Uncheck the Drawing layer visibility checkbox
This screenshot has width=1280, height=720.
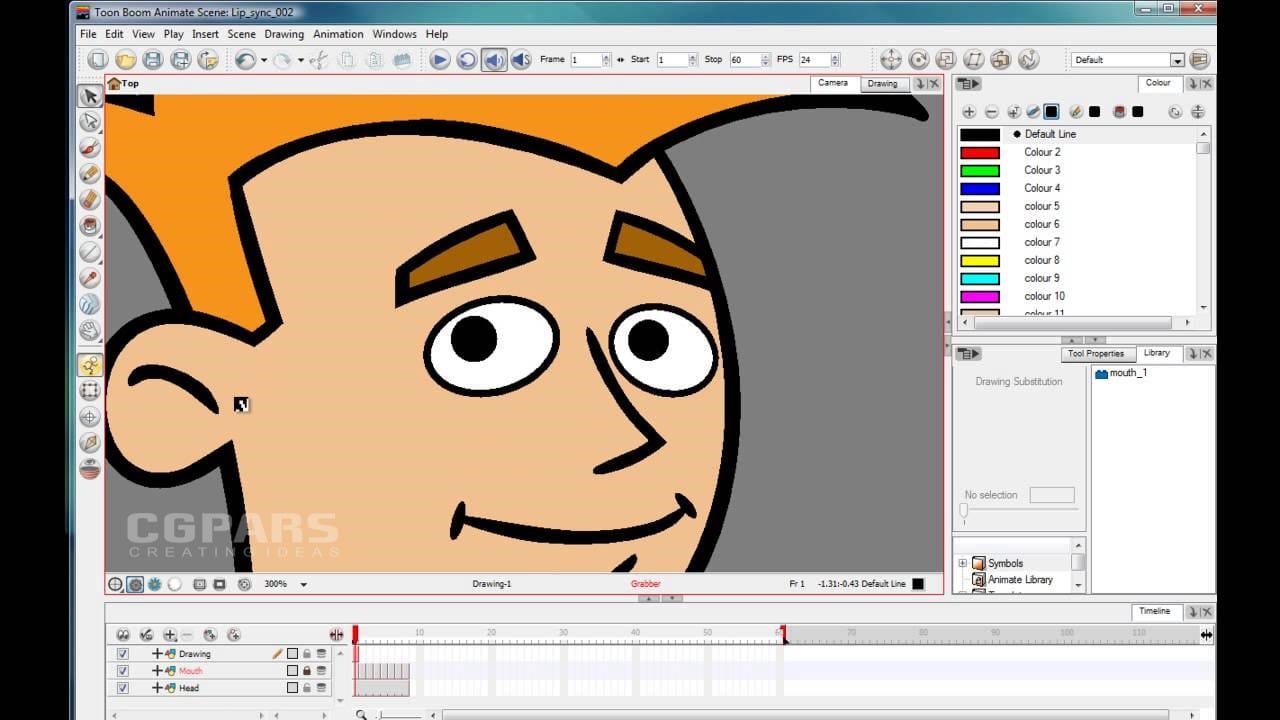(123, 654)
